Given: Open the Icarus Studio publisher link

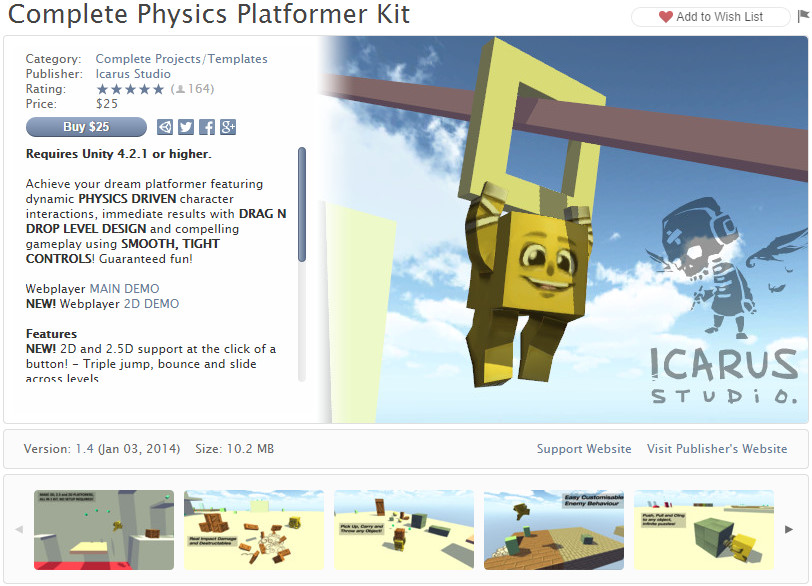Looking at the screenshot, I should (x=133, y=74).
